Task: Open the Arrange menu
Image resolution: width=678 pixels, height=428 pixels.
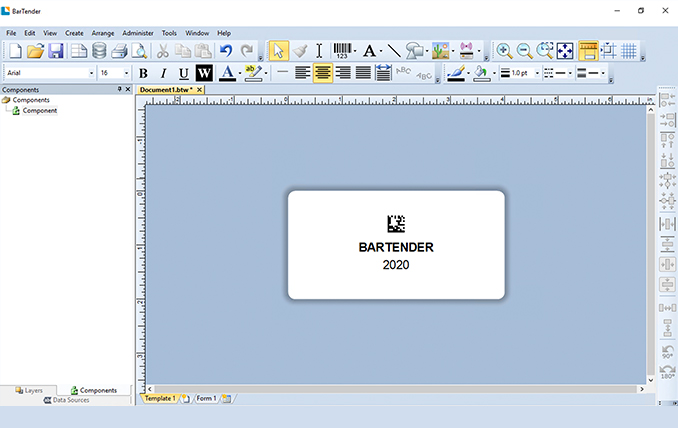Action: point(103,33)
